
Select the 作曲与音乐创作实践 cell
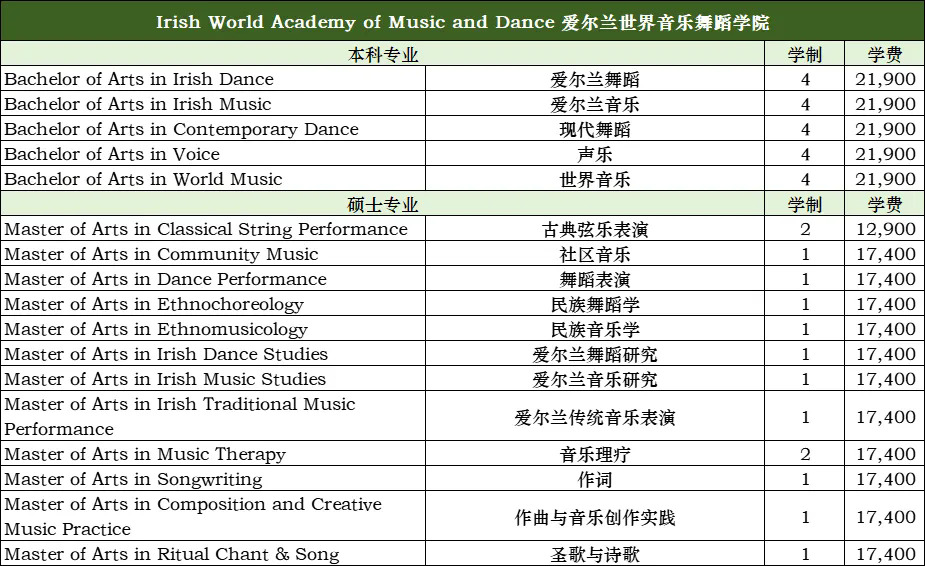click(x=595, y=517)
